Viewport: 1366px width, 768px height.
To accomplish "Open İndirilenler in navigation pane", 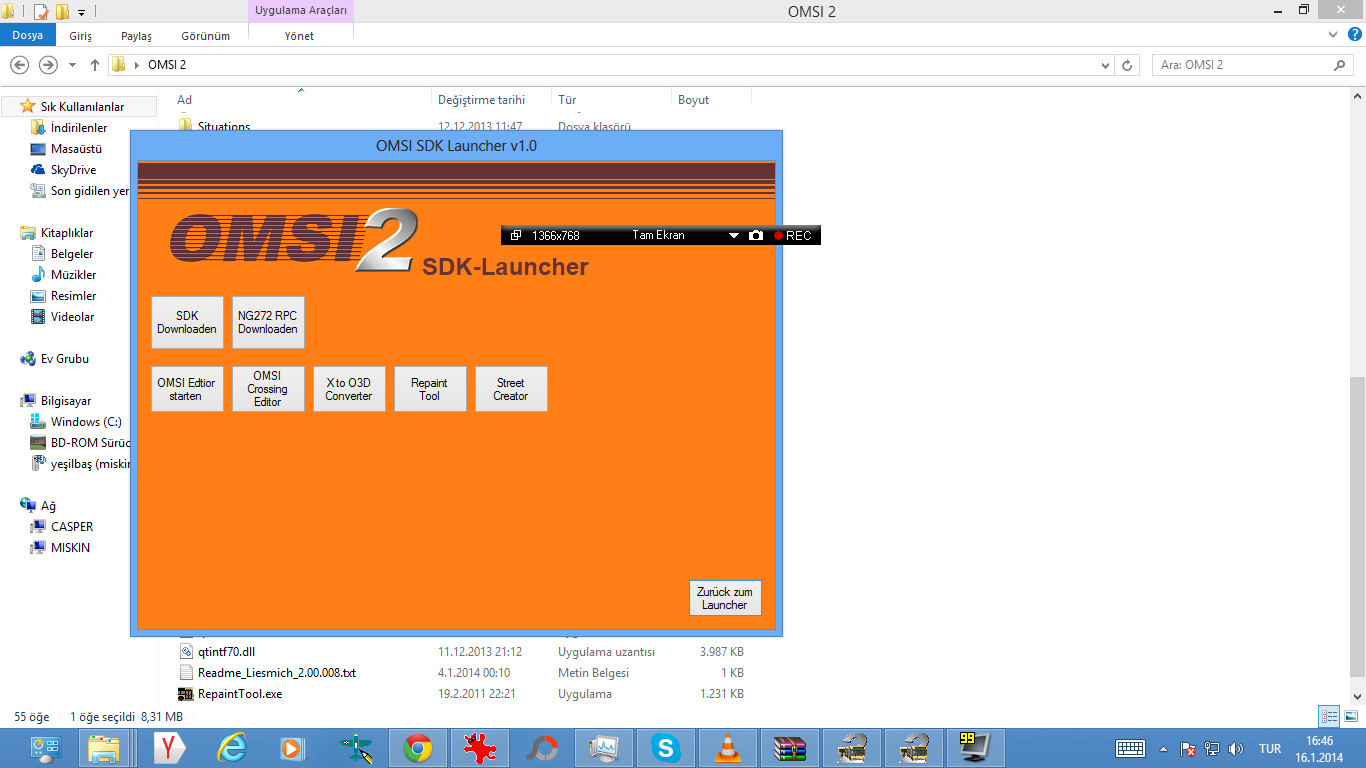I will coord(79,128).
